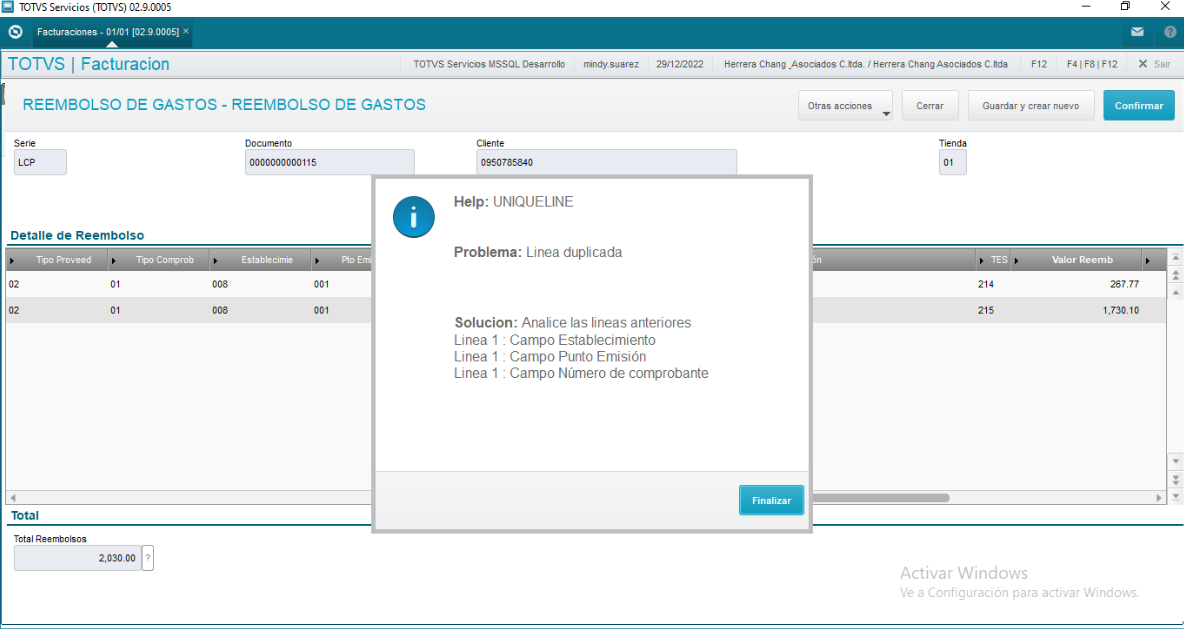Viewport: 1184px width, 629px height.
Task: Click Guardar y crear nuevo
Action: coord(1031,106)
